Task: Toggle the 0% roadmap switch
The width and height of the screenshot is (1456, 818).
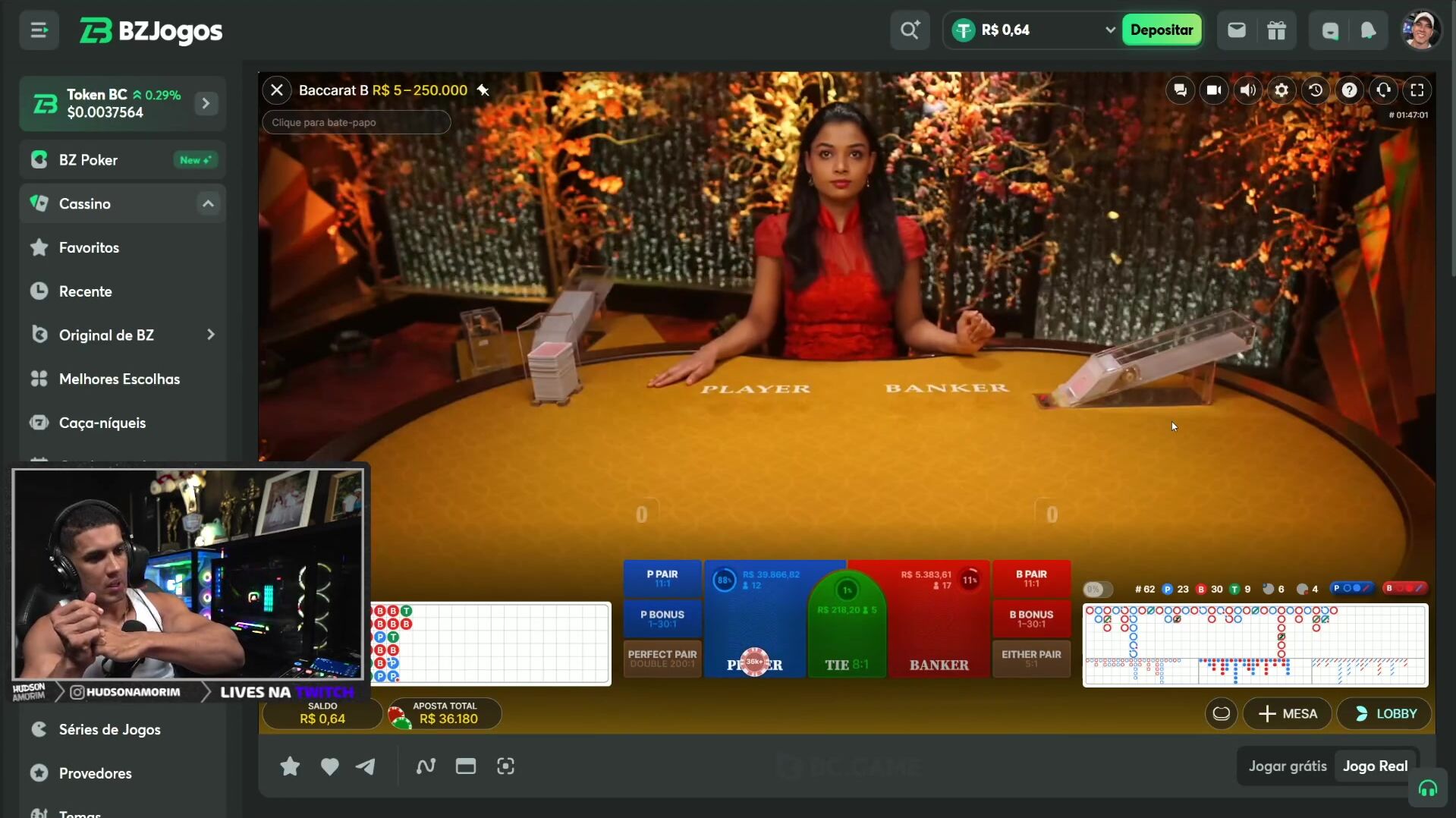Action: point(1097,589)
